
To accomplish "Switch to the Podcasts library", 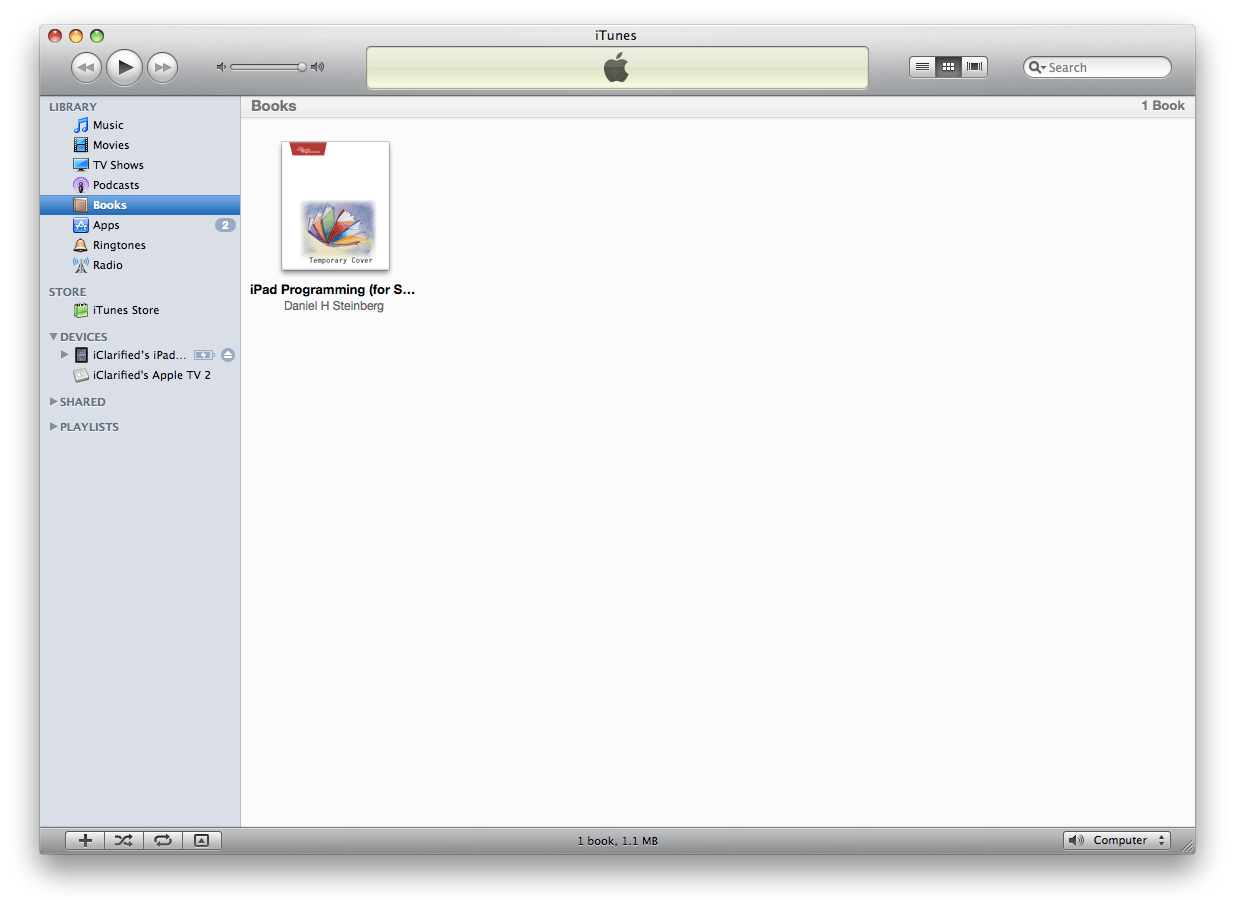I will click(x=114, y=184).
